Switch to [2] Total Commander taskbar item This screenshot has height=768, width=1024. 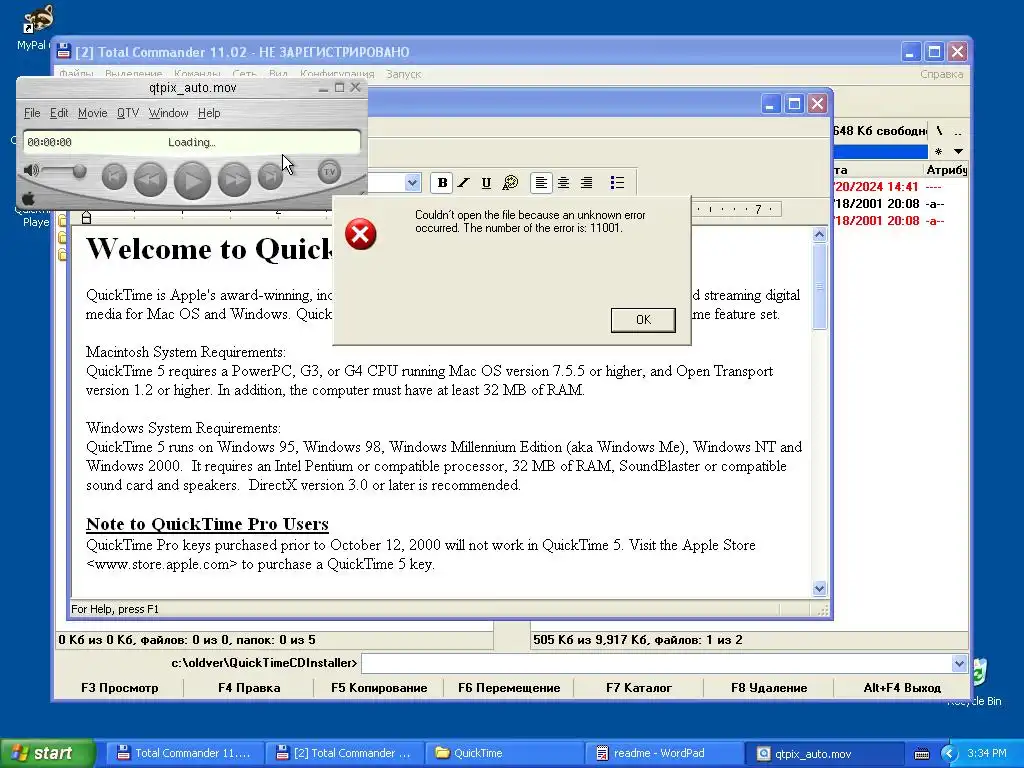pos(344,753)
